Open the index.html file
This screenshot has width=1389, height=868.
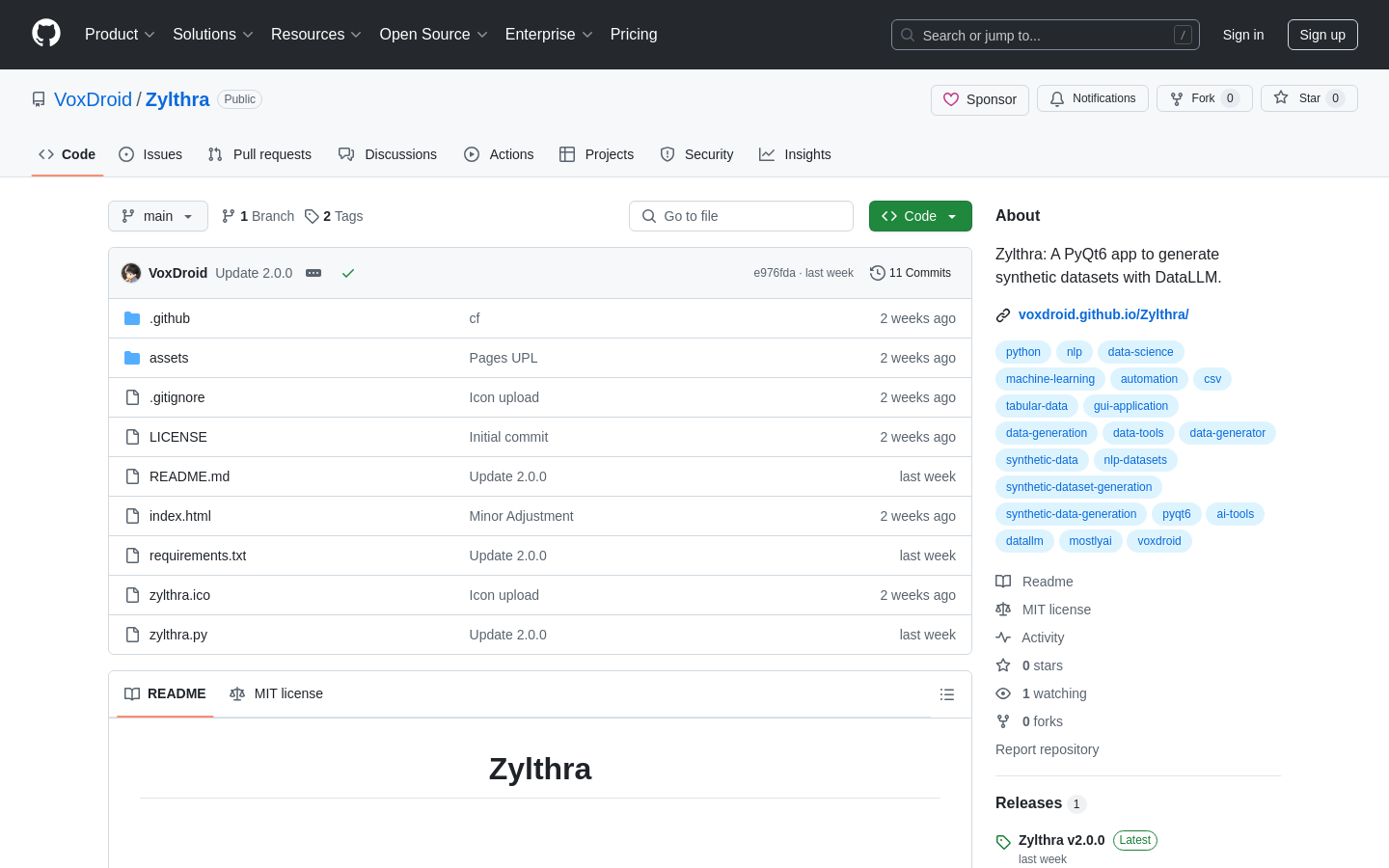tap(180, 516)
